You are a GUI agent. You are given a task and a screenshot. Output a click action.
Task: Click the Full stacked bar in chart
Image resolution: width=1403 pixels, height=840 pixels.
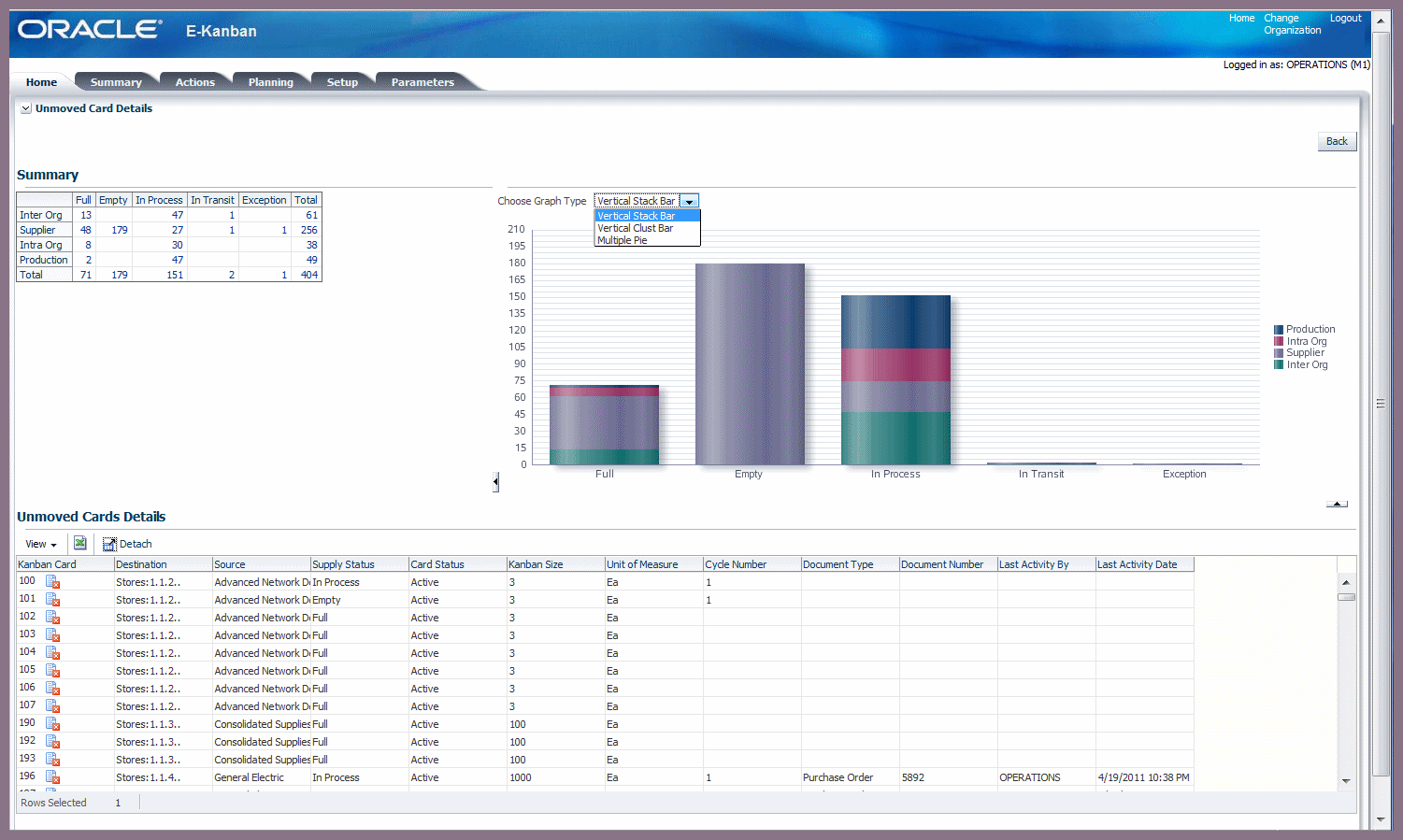[x=604, y=425]
